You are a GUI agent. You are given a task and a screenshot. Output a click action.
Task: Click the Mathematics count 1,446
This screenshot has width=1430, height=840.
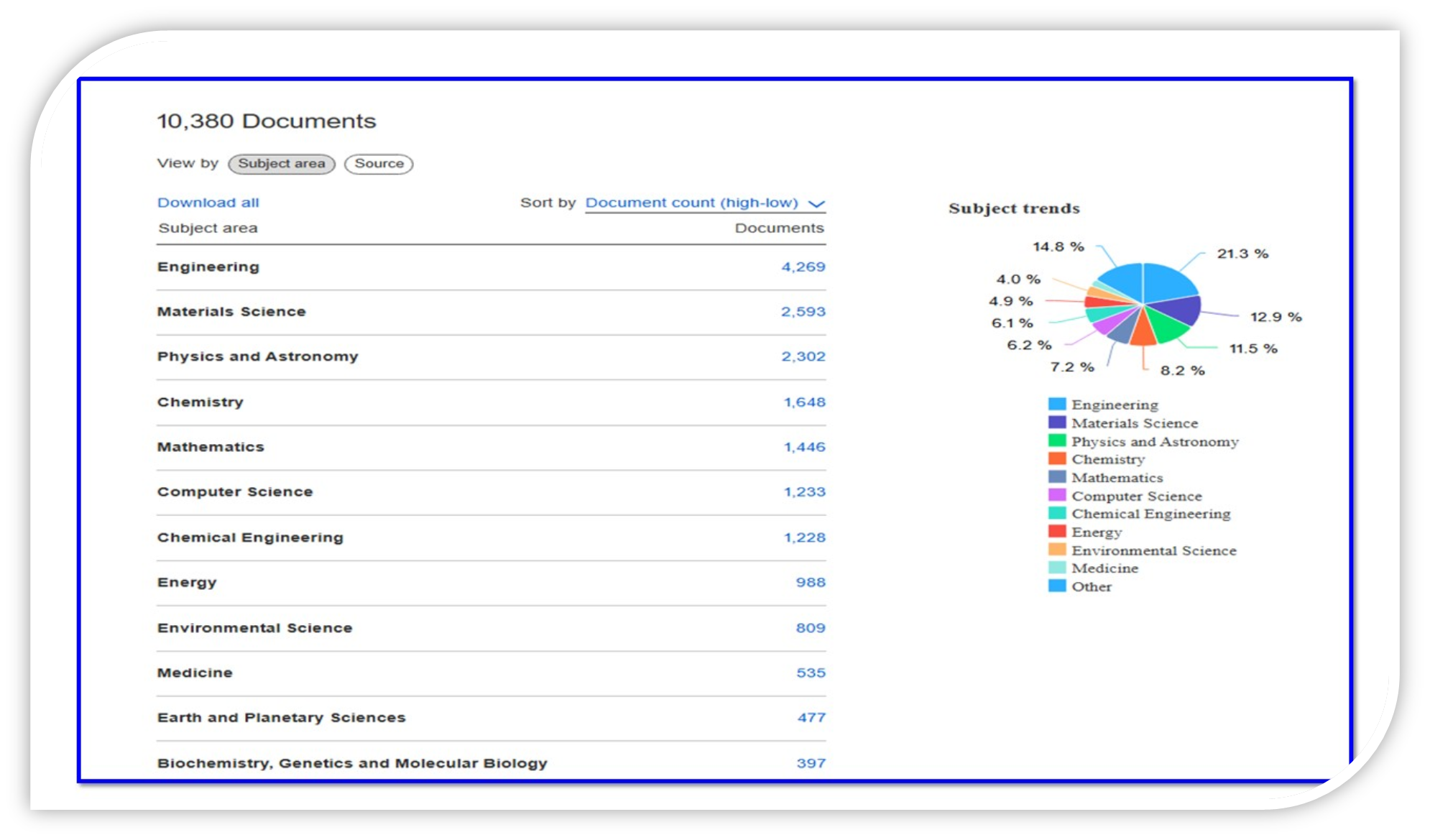(804, 447)
